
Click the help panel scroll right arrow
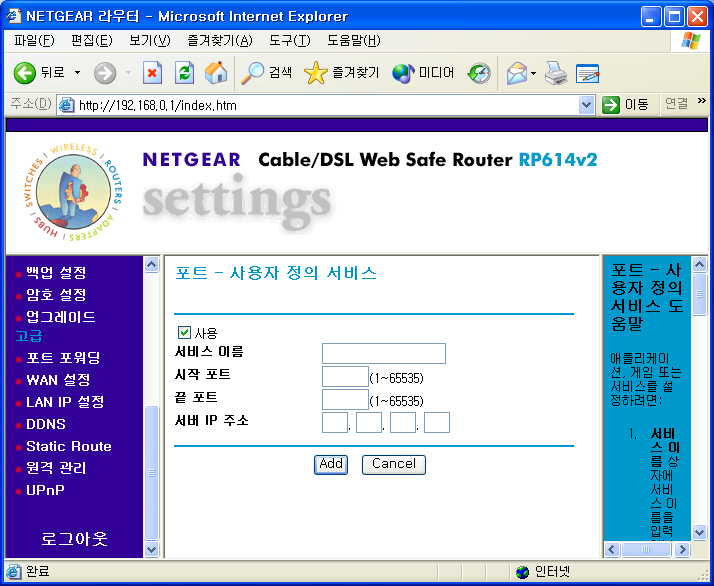(x=682, y=550)
